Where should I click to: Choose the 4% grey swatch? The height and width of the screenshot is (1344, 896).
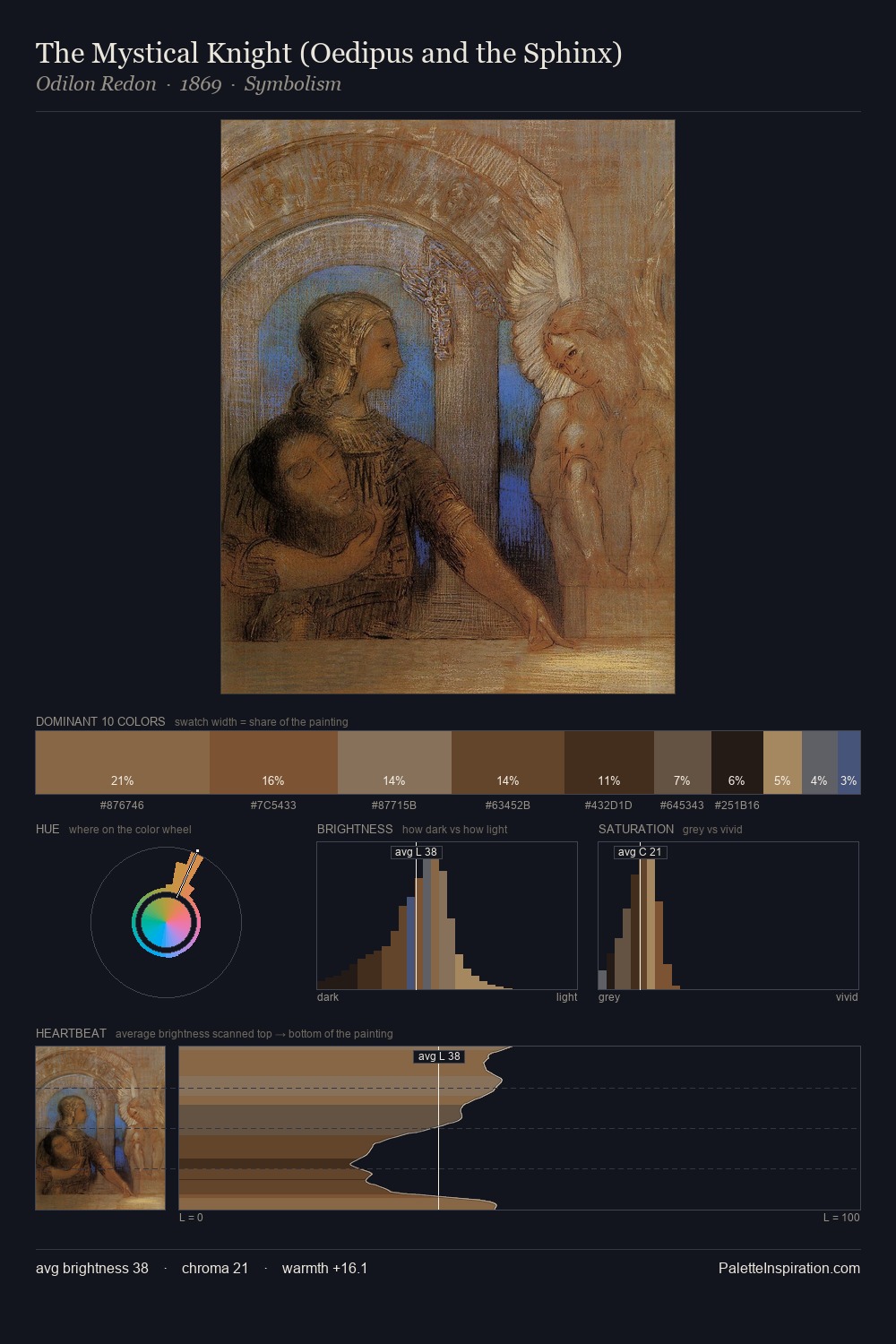pyautogui.click(x=820, y=762)
